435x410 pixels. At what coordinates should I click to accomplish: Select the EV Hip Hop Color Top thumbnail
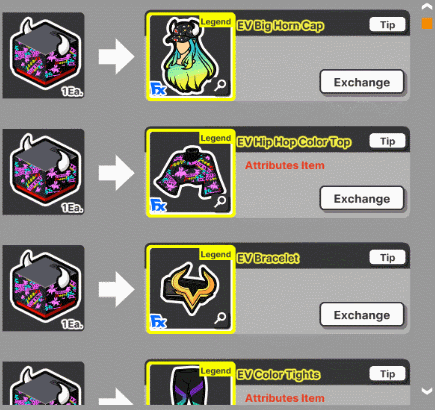[191, 173]
